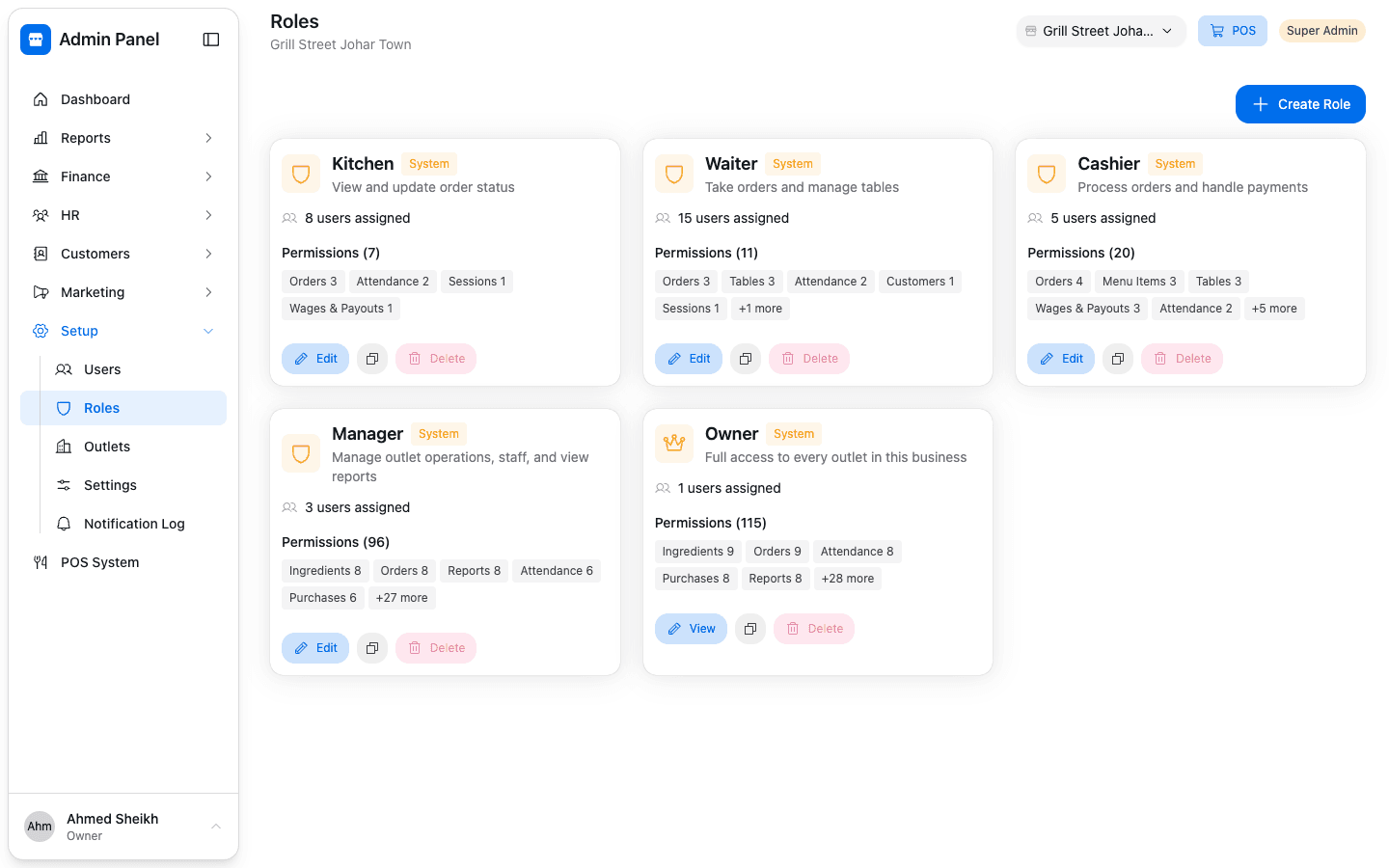This screenshot has width=1389, height=868.
Task: Click the Manager role duplicate icon
Action: click(372, 648)
